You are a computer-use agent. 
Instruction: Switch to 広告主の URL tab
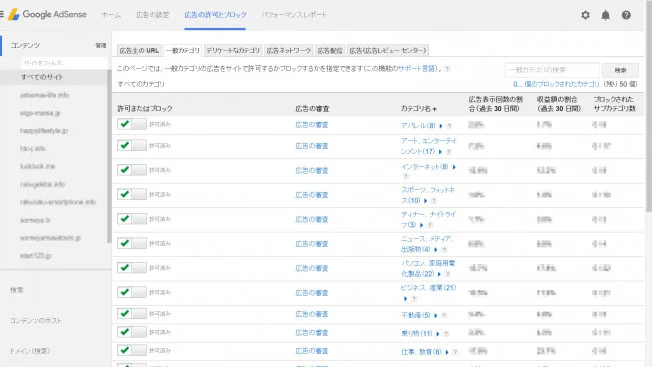point(139,50)
